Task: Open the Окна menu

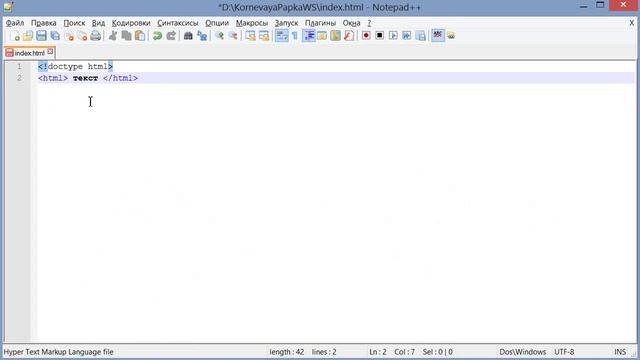Action: (351, 23)
